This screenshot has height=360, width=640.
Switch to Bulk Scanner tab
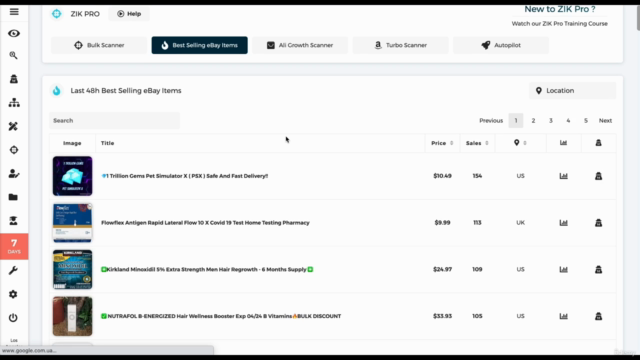tap(99, 45)
